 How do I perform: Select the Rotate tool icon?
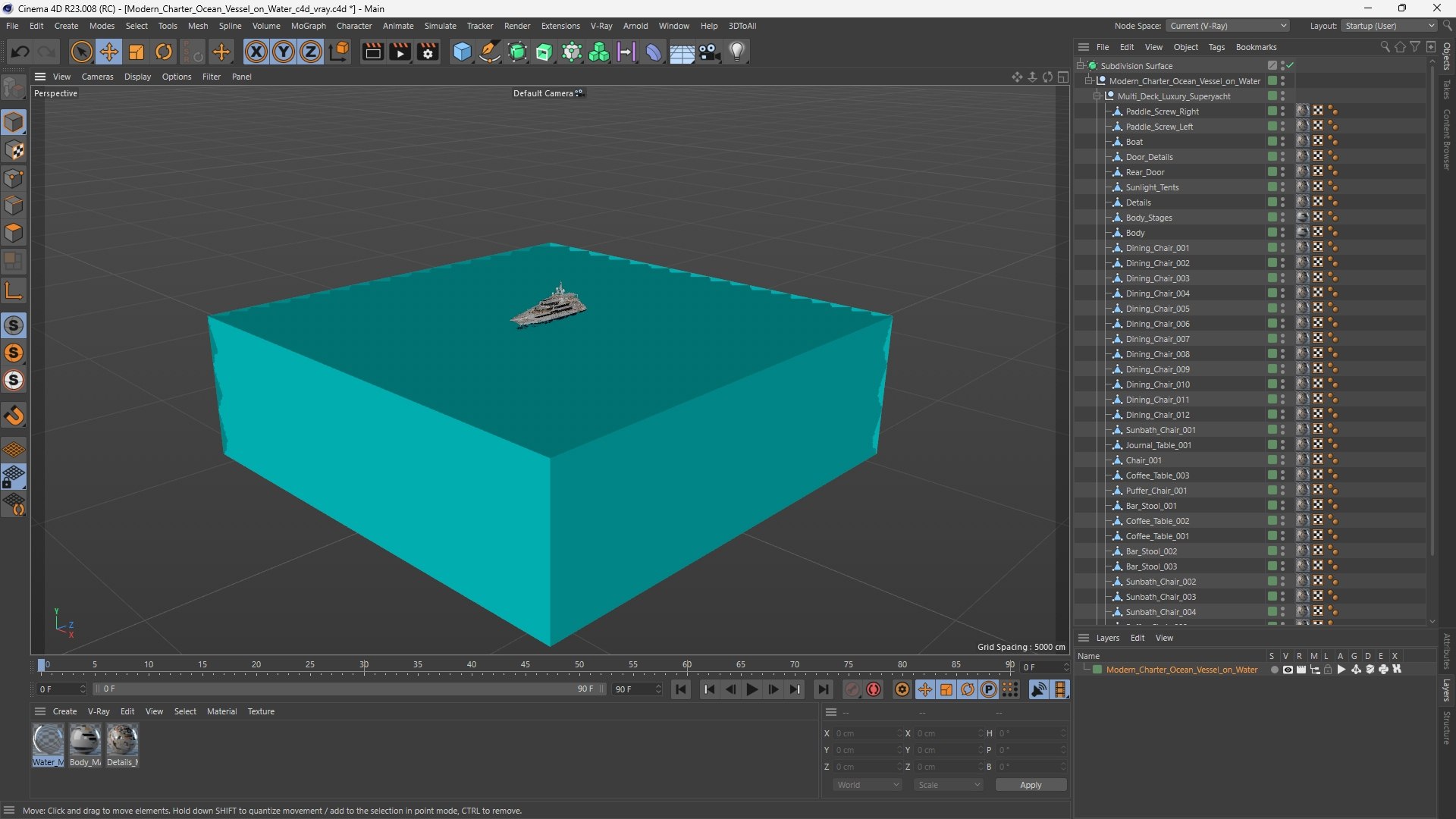click(163, 52)
